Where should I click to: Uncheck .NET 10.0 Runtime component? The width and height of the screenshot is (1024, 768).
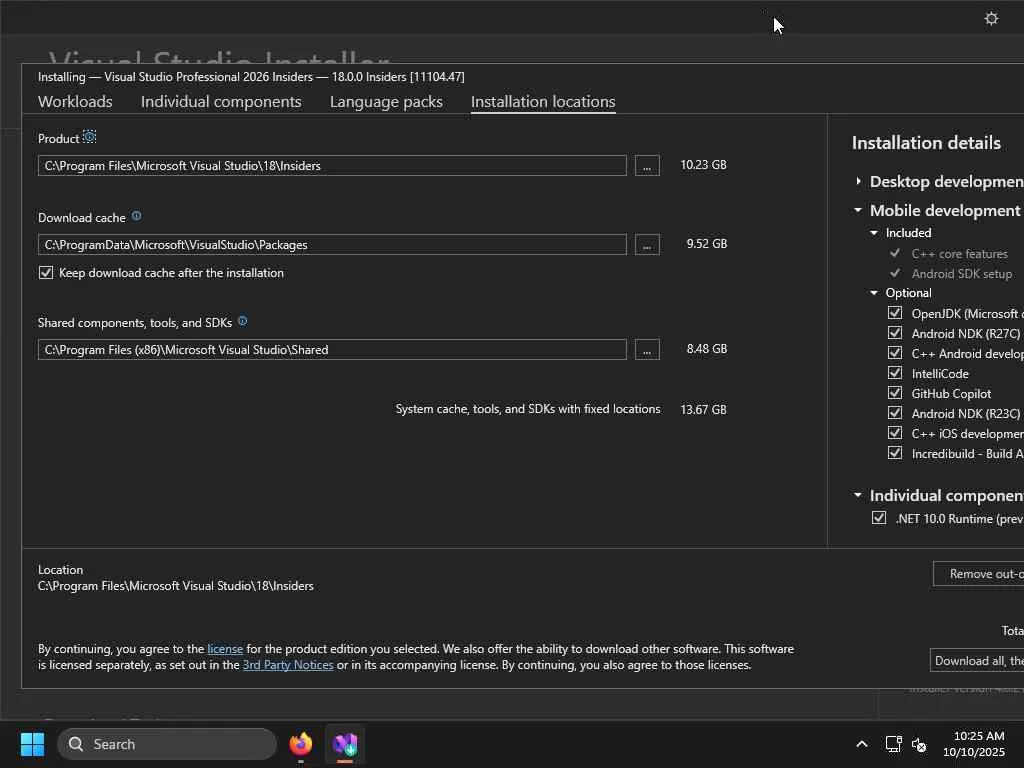879,518
